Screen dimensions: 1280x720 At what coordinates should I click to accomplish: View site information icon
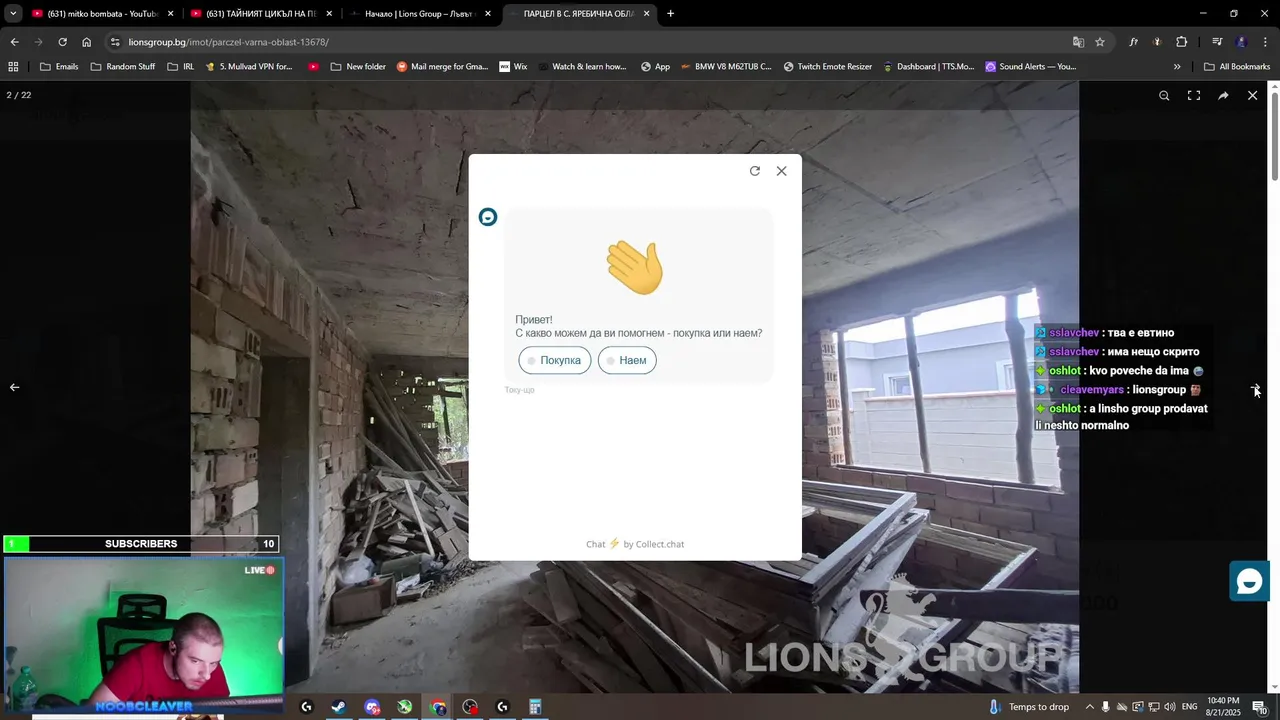point(115,42)
